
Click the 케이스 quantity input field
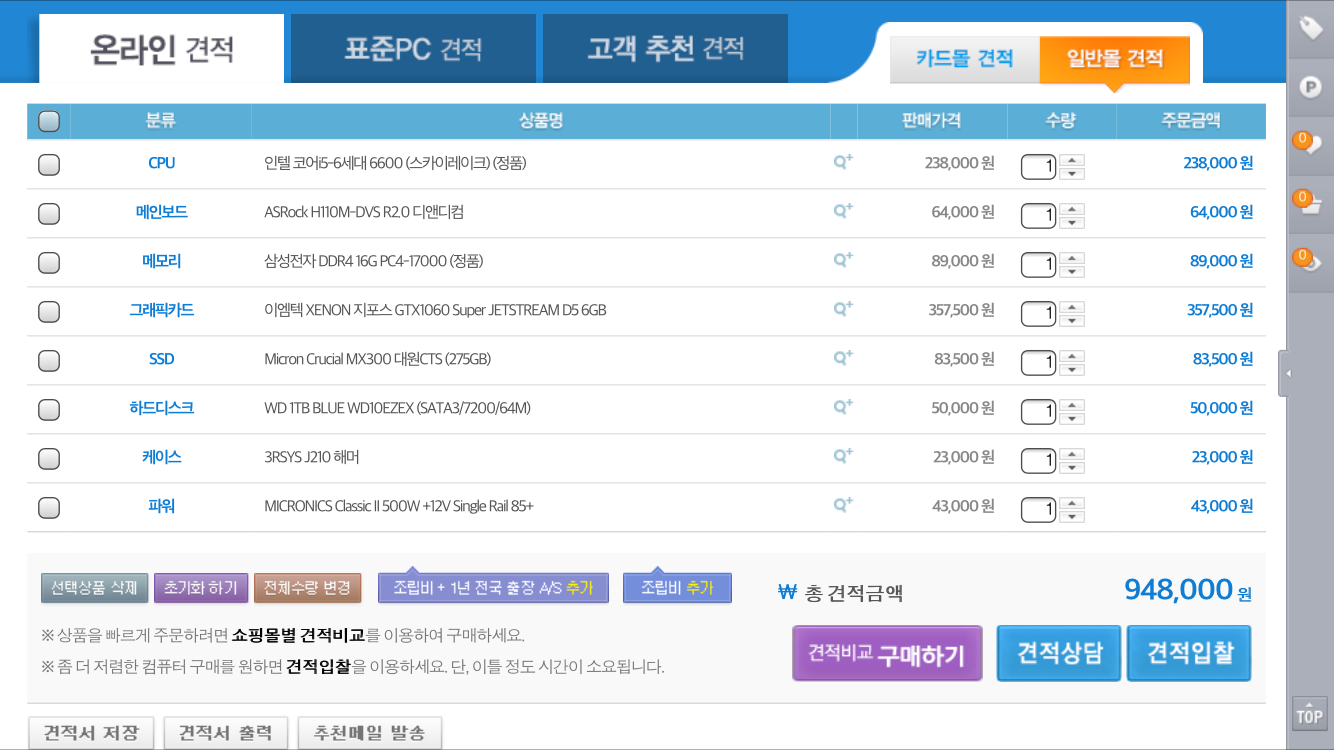[x=1038, y=460]
